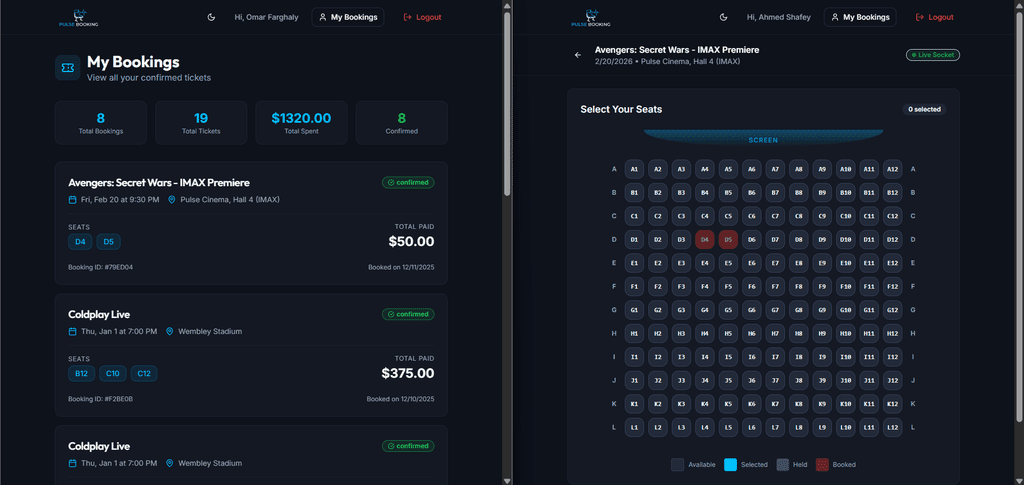This screenshot has width=1024, height=485.
Task: Click the C12 seat tag on Coldplay booking
Action: 144,373
